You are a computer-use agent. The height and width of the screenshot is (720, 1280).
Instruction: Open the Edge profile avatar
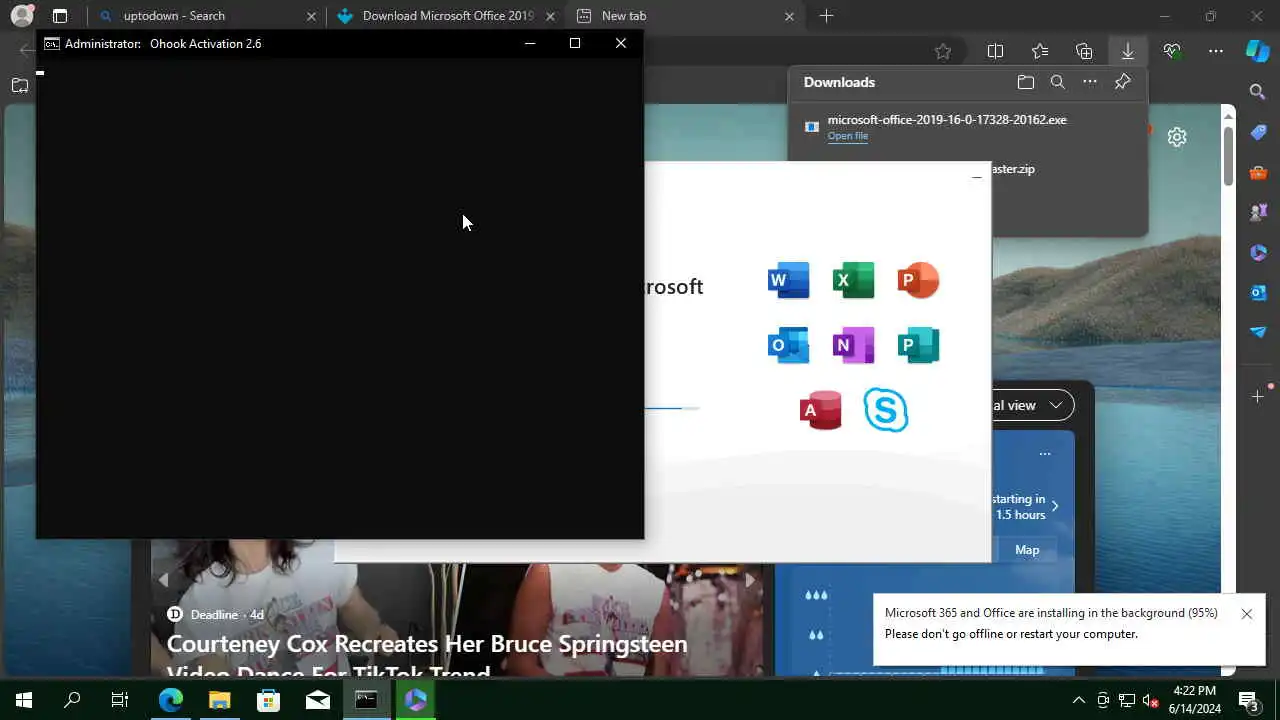coord(21,16)
